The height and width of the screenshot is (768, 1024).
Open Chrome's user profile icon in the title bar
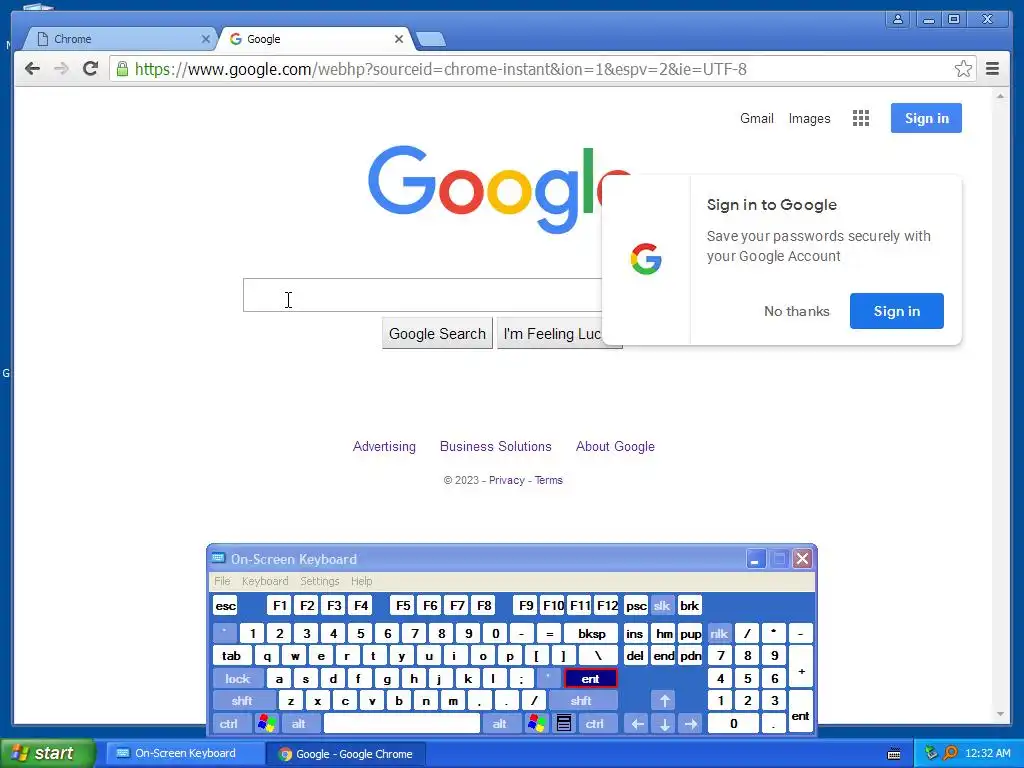pyautogui.click(x=898, y=19)
